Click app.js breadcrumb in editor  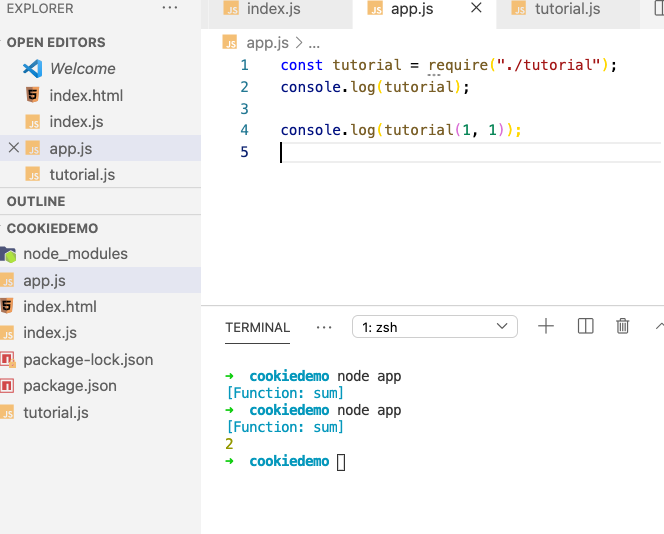pos(267,43)
